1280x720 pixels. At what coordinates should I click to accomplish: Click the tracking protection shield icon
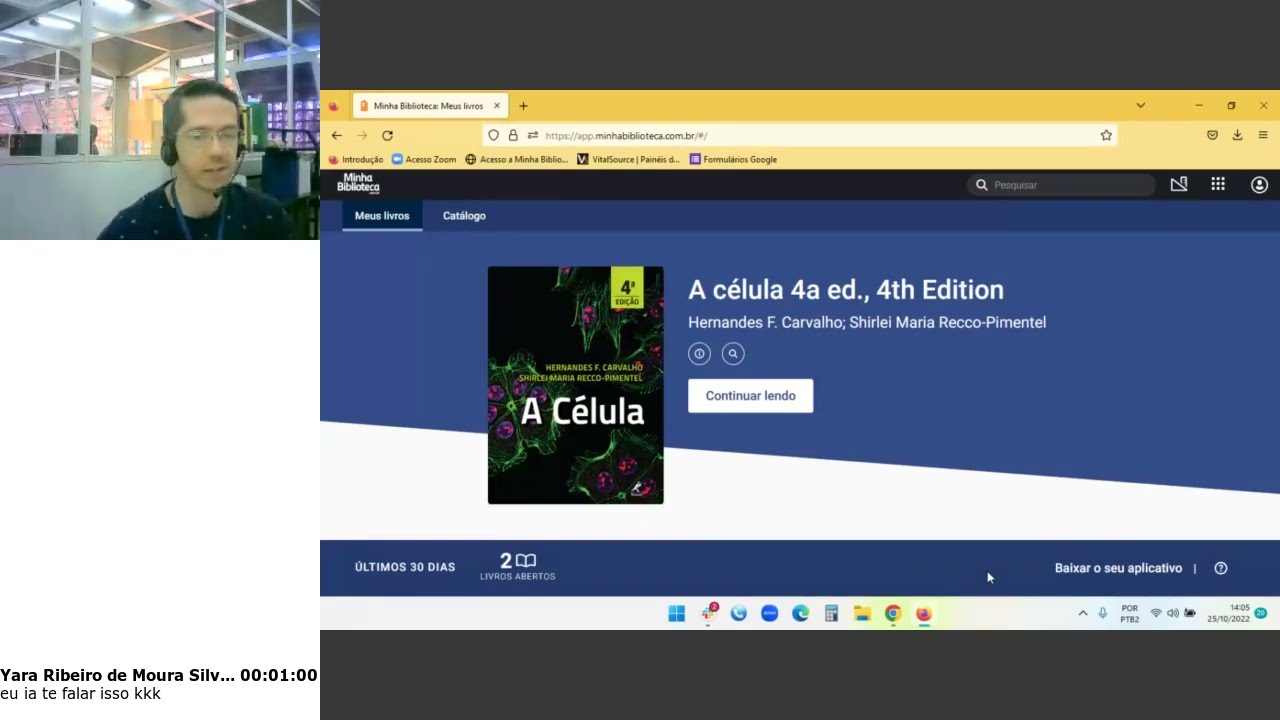click(x=493, y=135)
